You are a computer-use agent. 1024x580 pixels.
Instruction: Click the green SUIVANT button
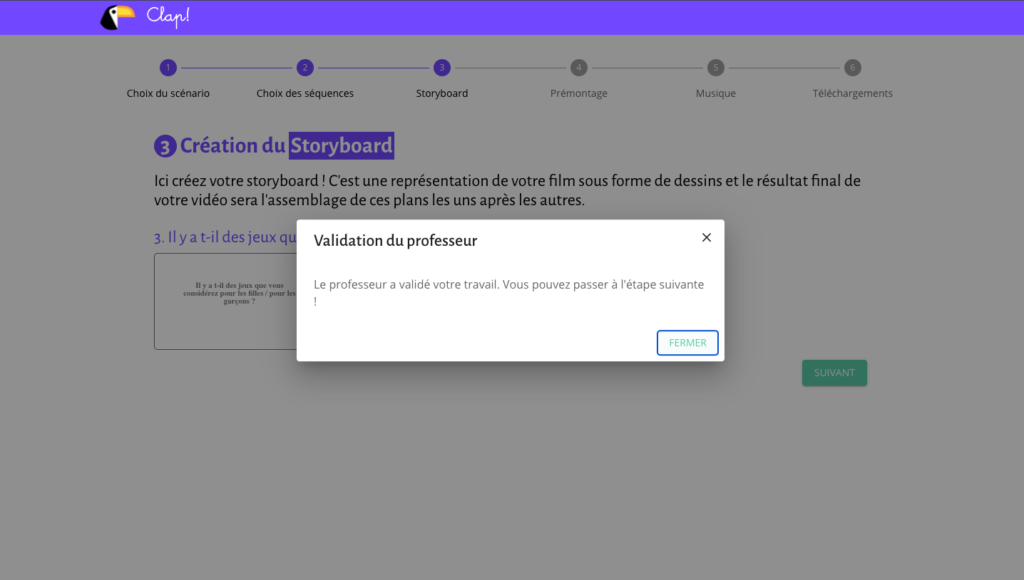point(834,373)
